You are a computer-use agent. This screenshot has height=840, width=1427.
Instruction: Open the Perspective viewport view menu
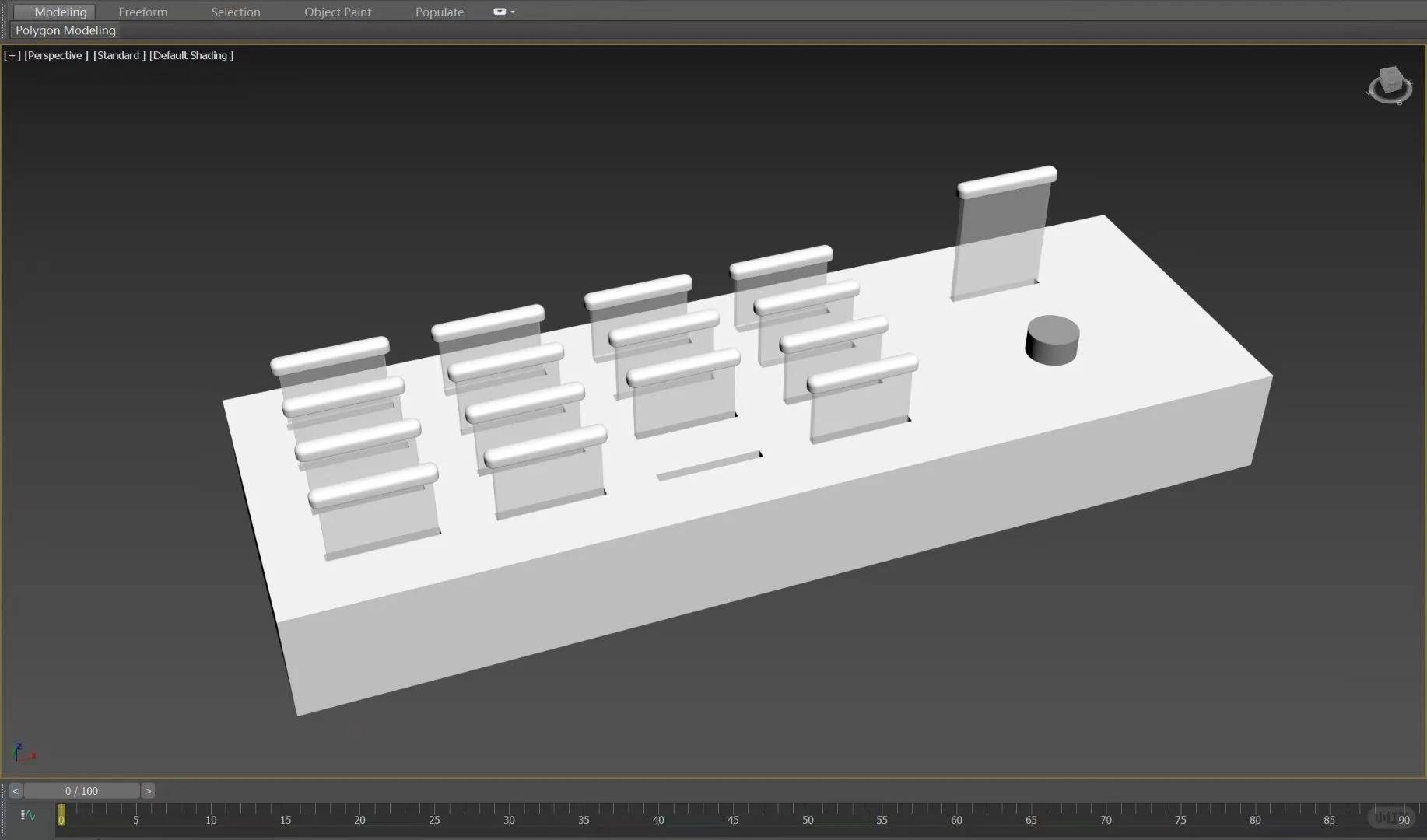tap(56, 55)
